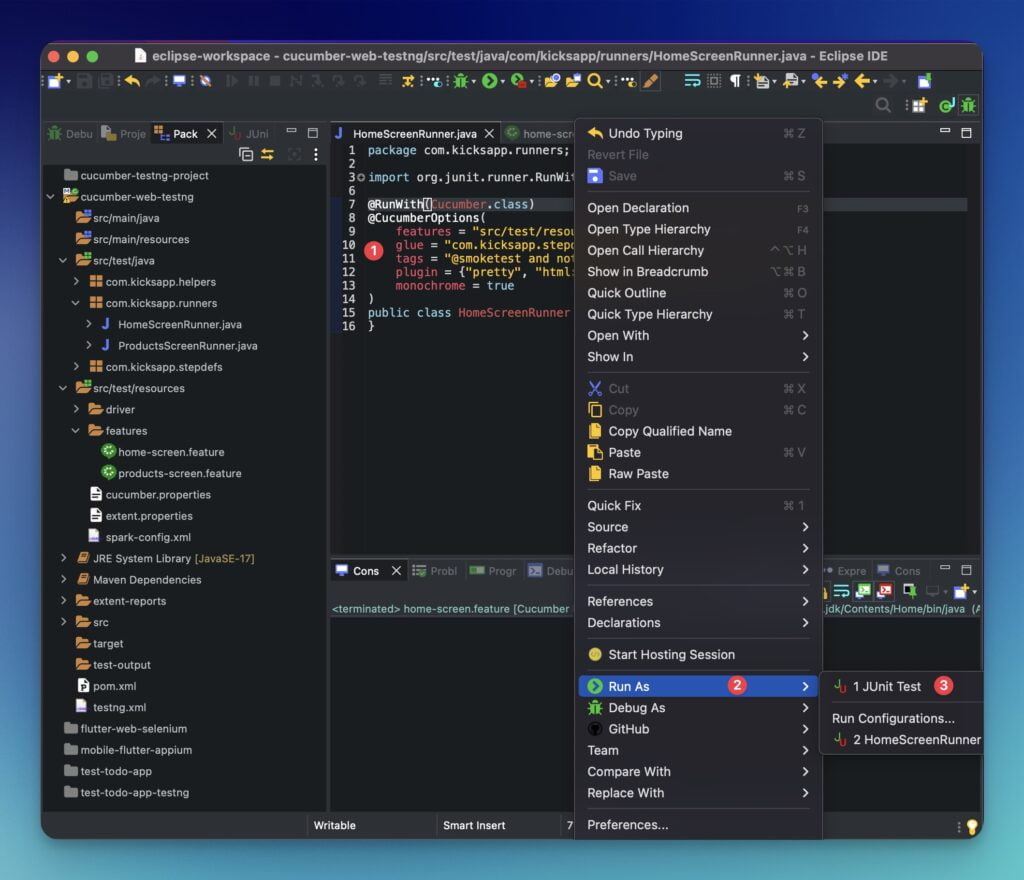Toggle Word Wrap icon in the toolbar
Image resolution: width=1024 pixels, height=880 pixels.
[x=692, y=81]
